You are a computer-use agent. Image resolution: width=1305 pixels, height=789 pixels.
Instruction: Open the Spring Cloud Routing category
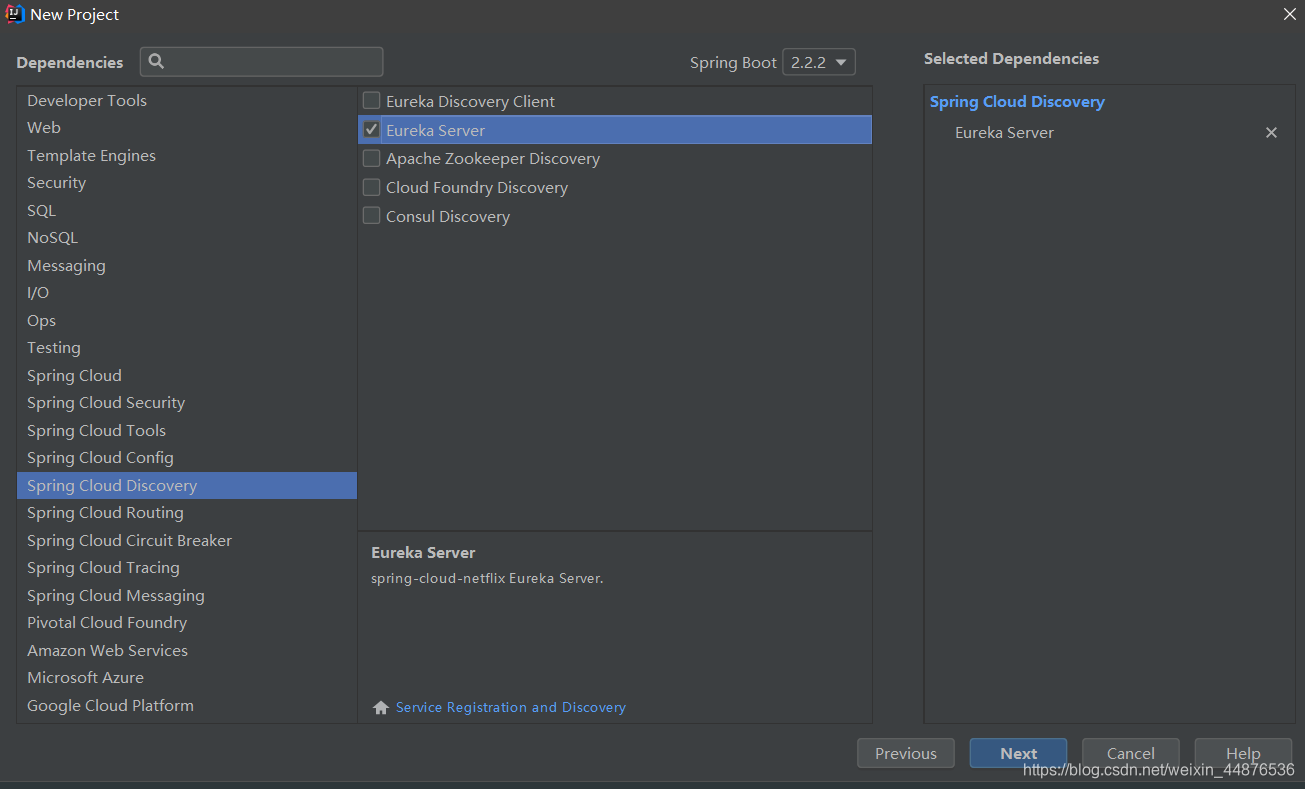187,513
